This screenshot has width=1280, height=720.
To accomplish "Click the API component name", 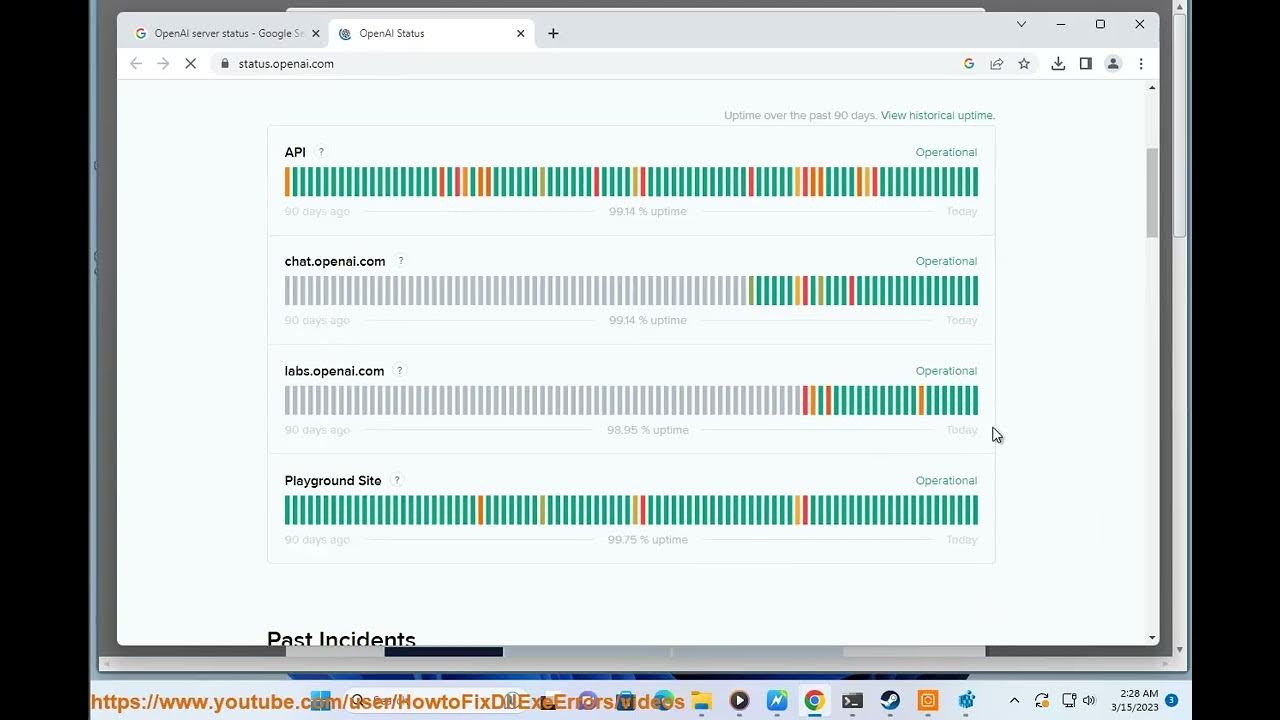I will pos(295,152).
